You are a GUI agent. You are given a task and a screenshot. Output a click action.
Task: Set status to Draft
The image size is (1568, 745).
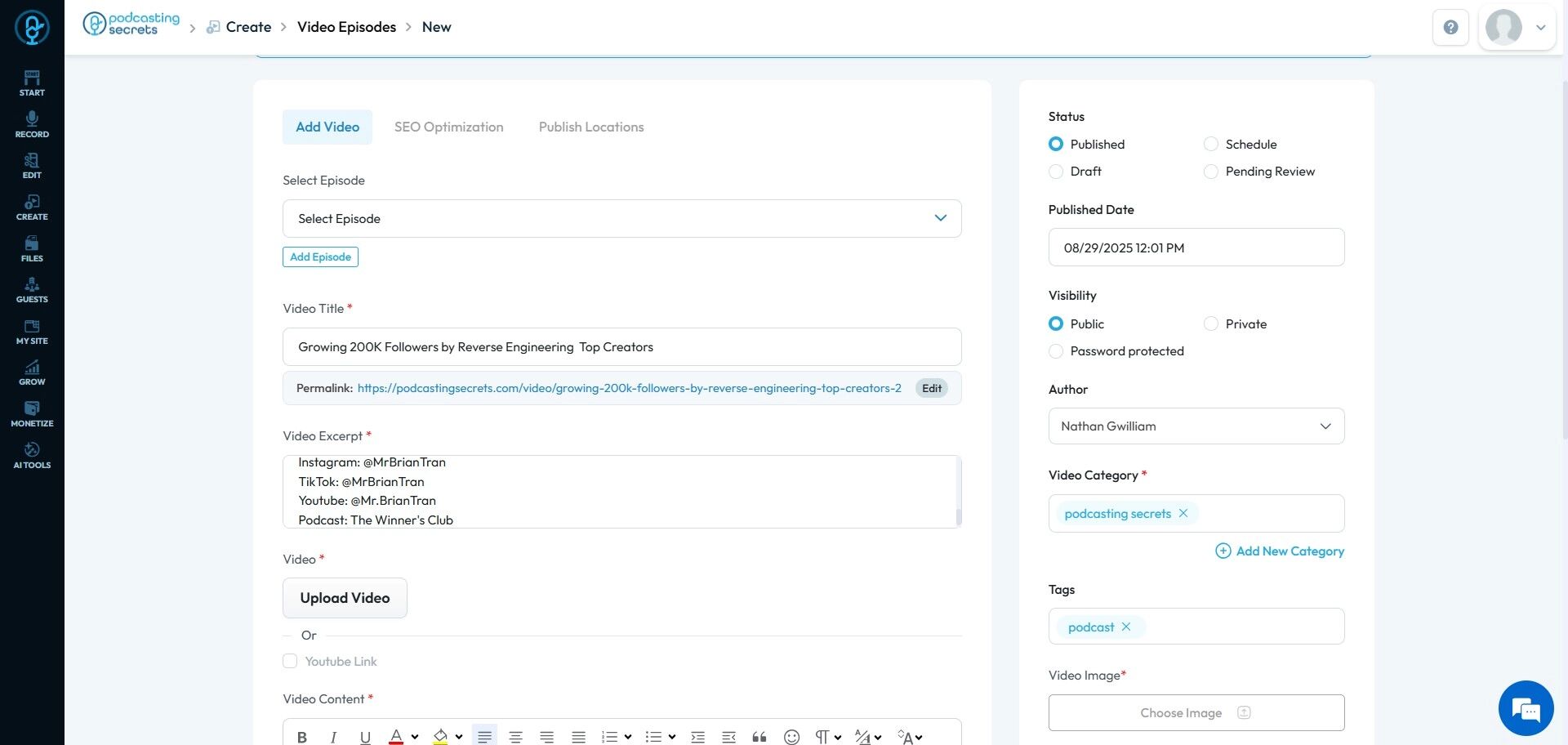click(x=1056, y=171)
